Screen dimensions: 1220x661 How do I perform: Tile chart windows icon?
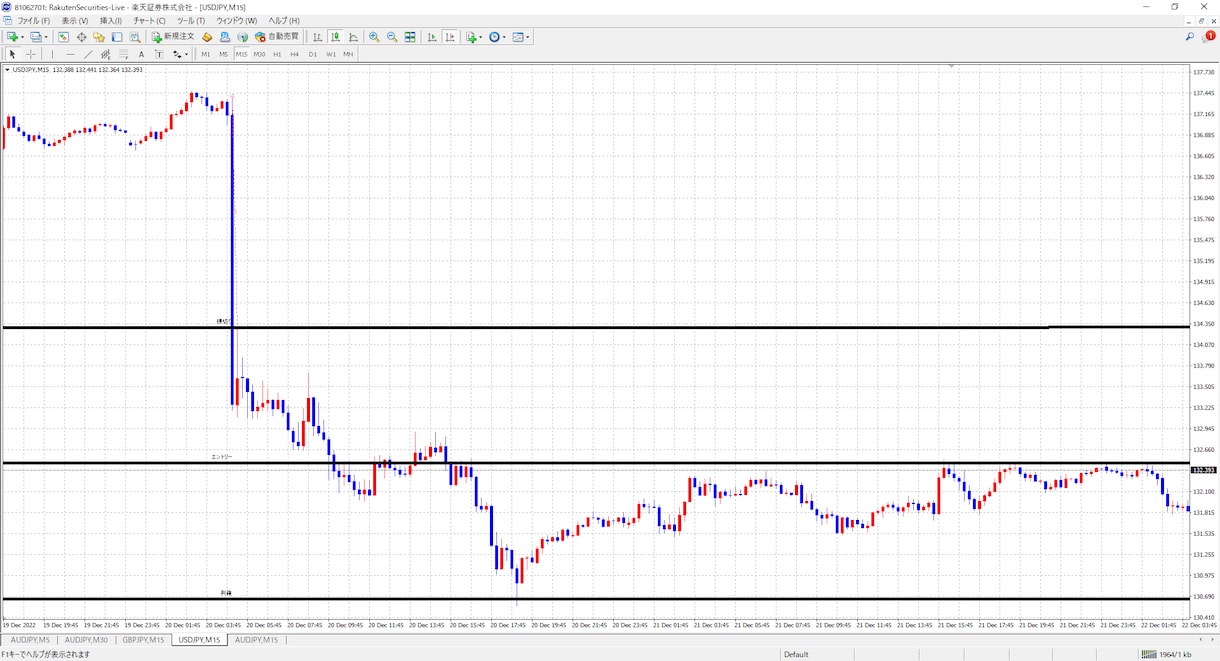pos(410,37)
